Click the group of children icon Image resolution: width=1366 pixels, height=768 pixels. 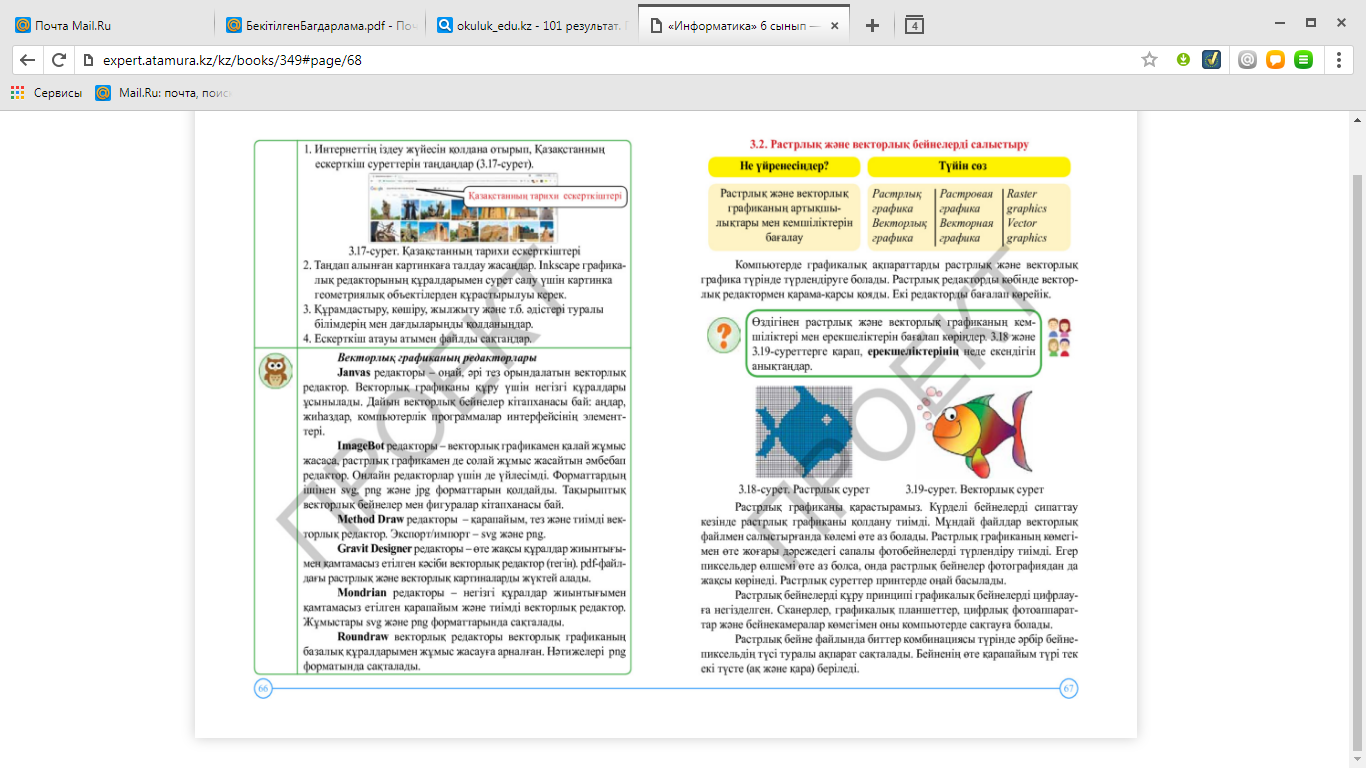coord(1058,338)
